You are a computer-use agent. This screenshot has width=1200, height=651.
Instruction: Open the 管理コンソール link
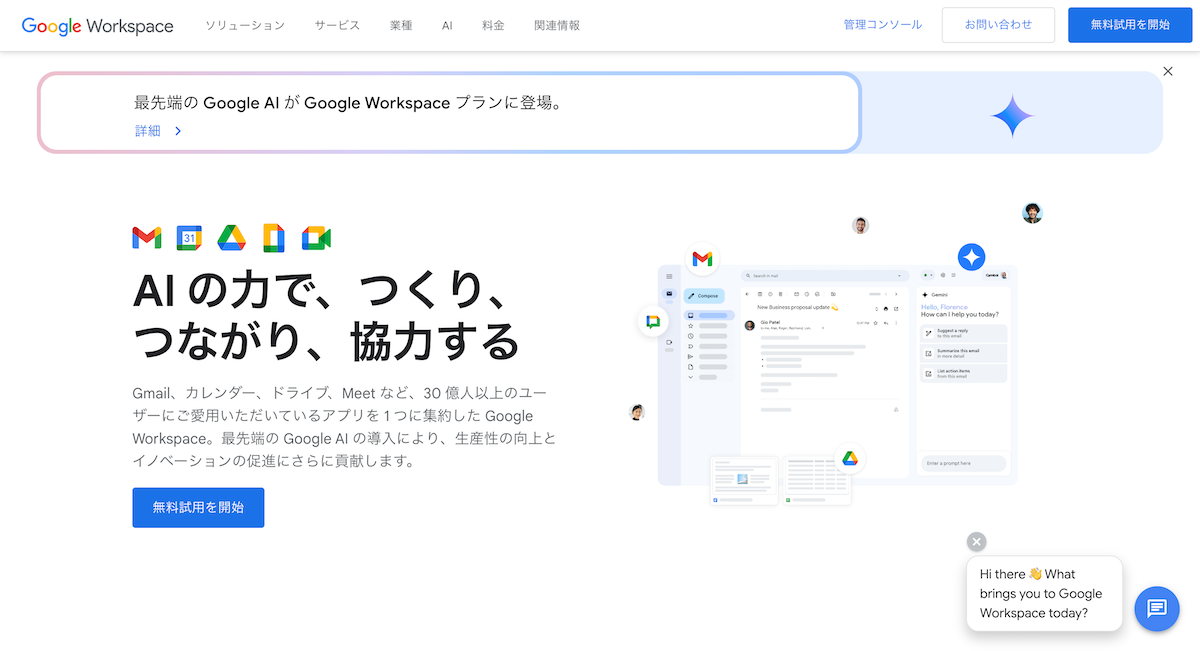[x=883, y=25]
